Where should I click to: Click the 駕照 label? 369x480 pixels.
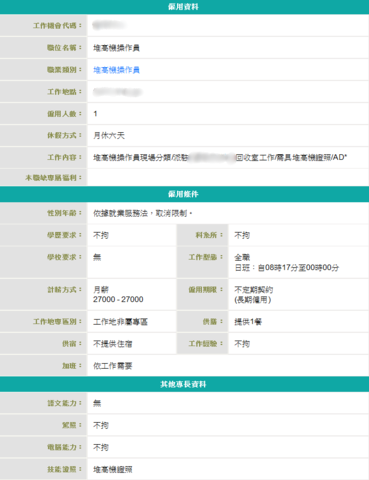click(72, 425)
